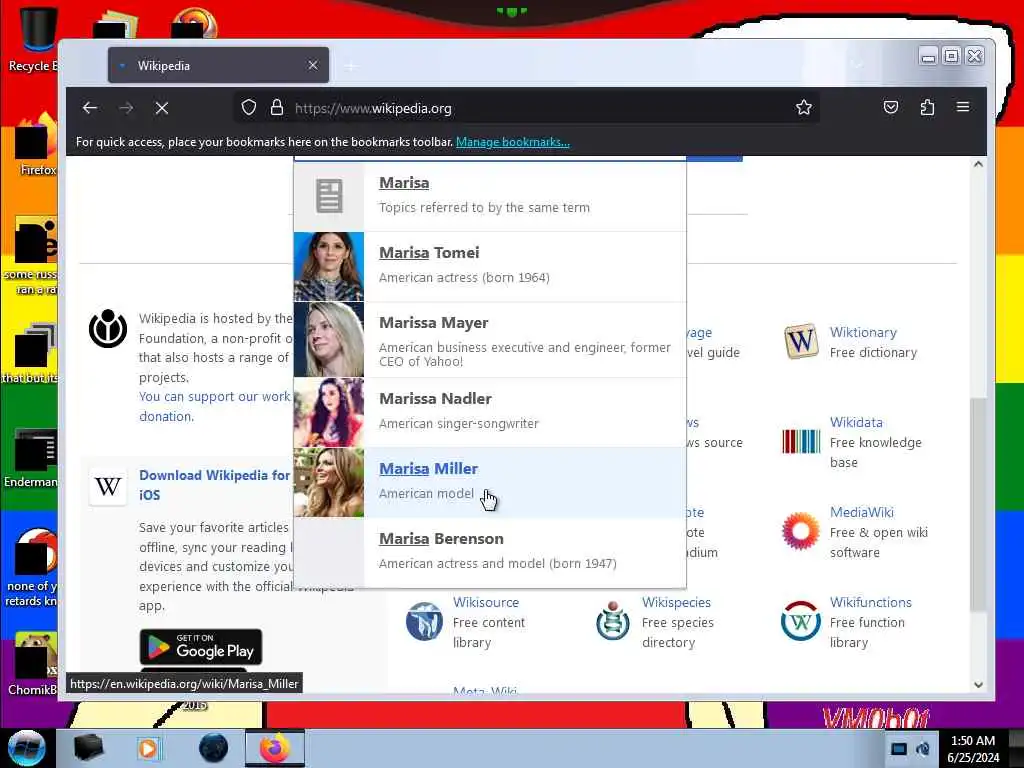Click the MediaWiki sunflower logo

coord(801,531)
